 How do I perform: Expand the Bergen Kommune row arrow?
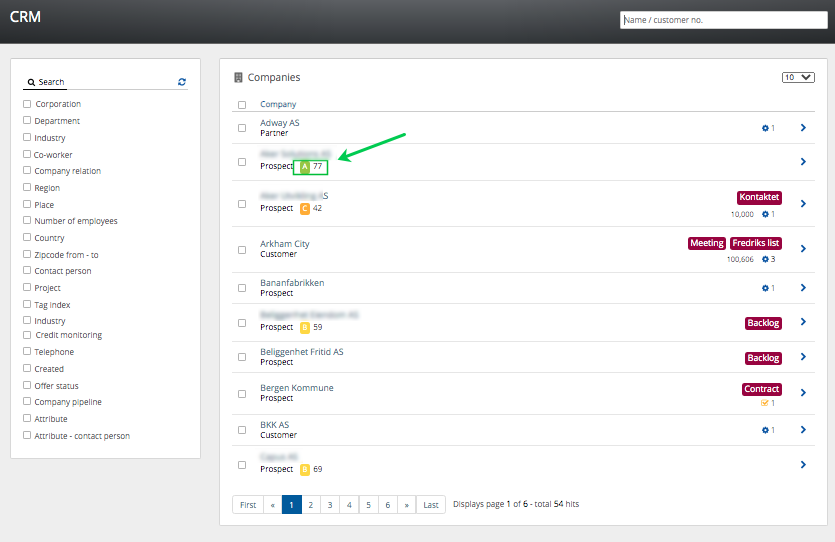pyautogui.click(x=802, y=393)
